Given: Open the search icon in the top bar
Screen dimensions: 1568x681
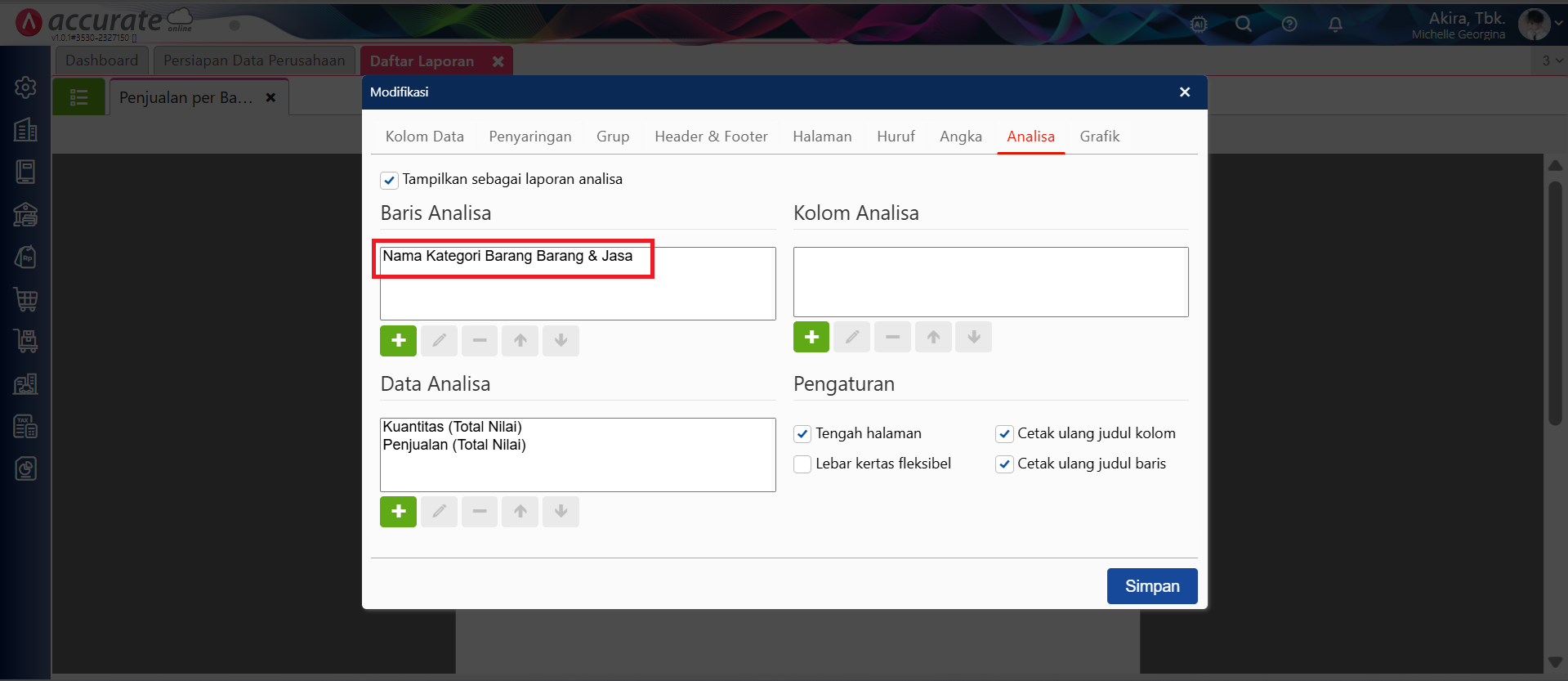Looking at the screenshot, I should (x=1244, y=25).
